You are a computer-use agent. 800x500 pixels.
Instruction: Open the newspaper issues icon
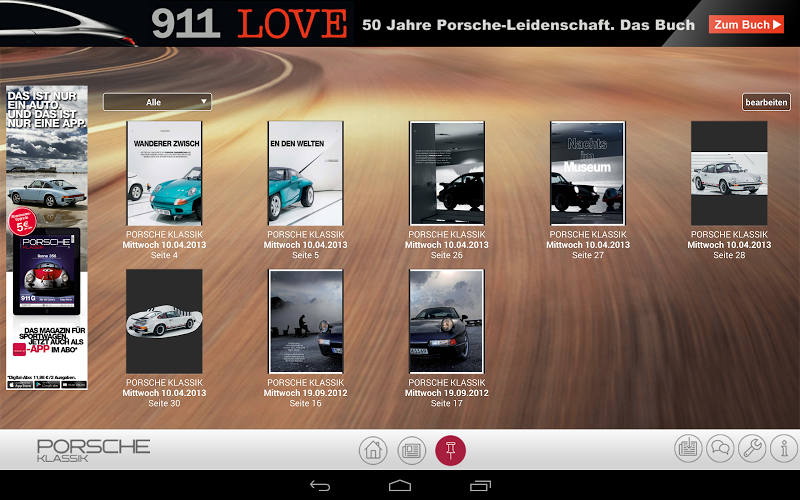click(412, 450)
